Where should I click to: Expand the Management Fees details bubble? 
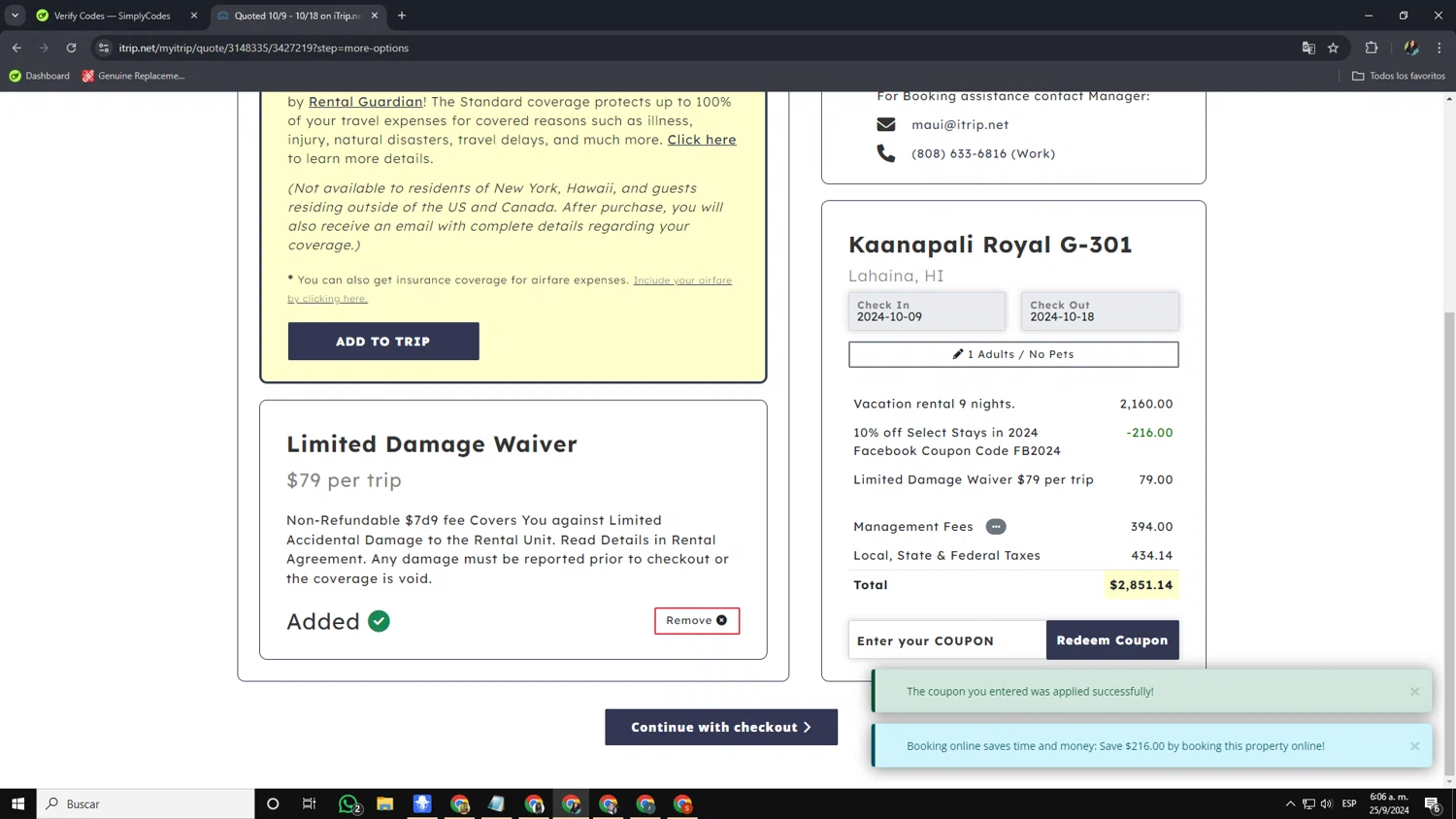(996, 527)
